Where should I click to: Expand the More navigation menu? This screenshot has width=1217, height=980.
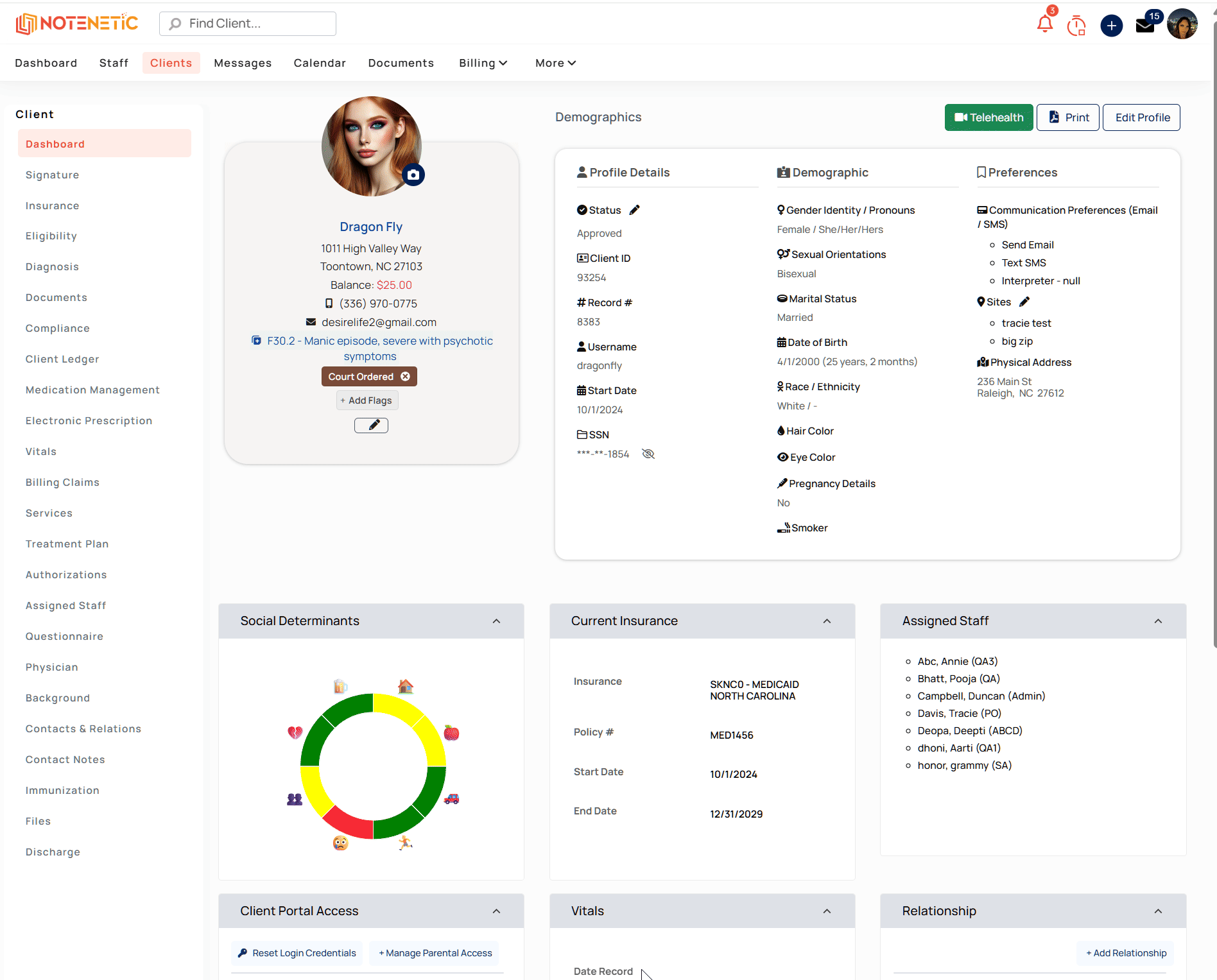[x=555, y=63]
